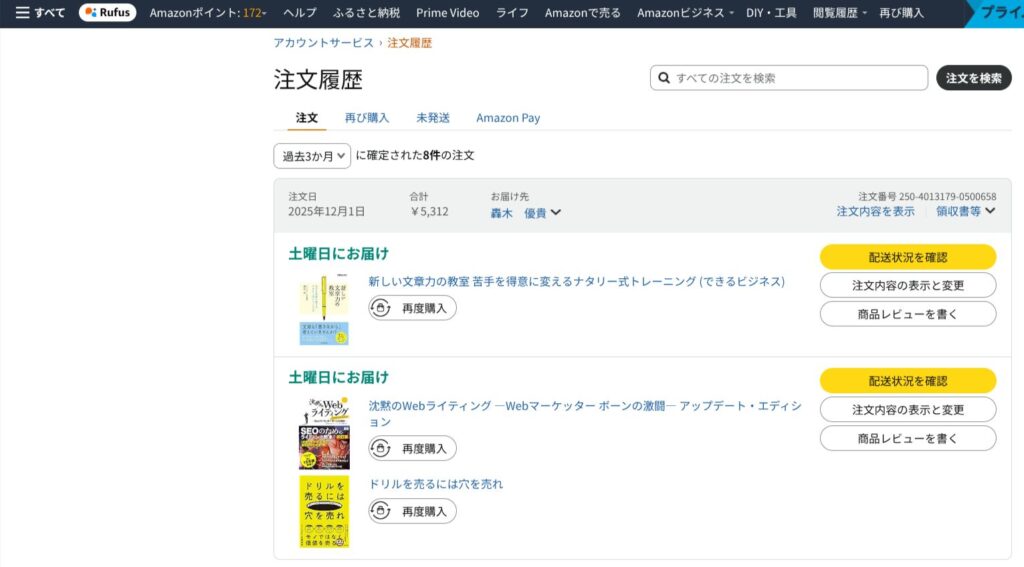Click reorder icon for 沈黙のWebライティング
Viewport: 1024px width, 567px height.
(x=381, y=448)
